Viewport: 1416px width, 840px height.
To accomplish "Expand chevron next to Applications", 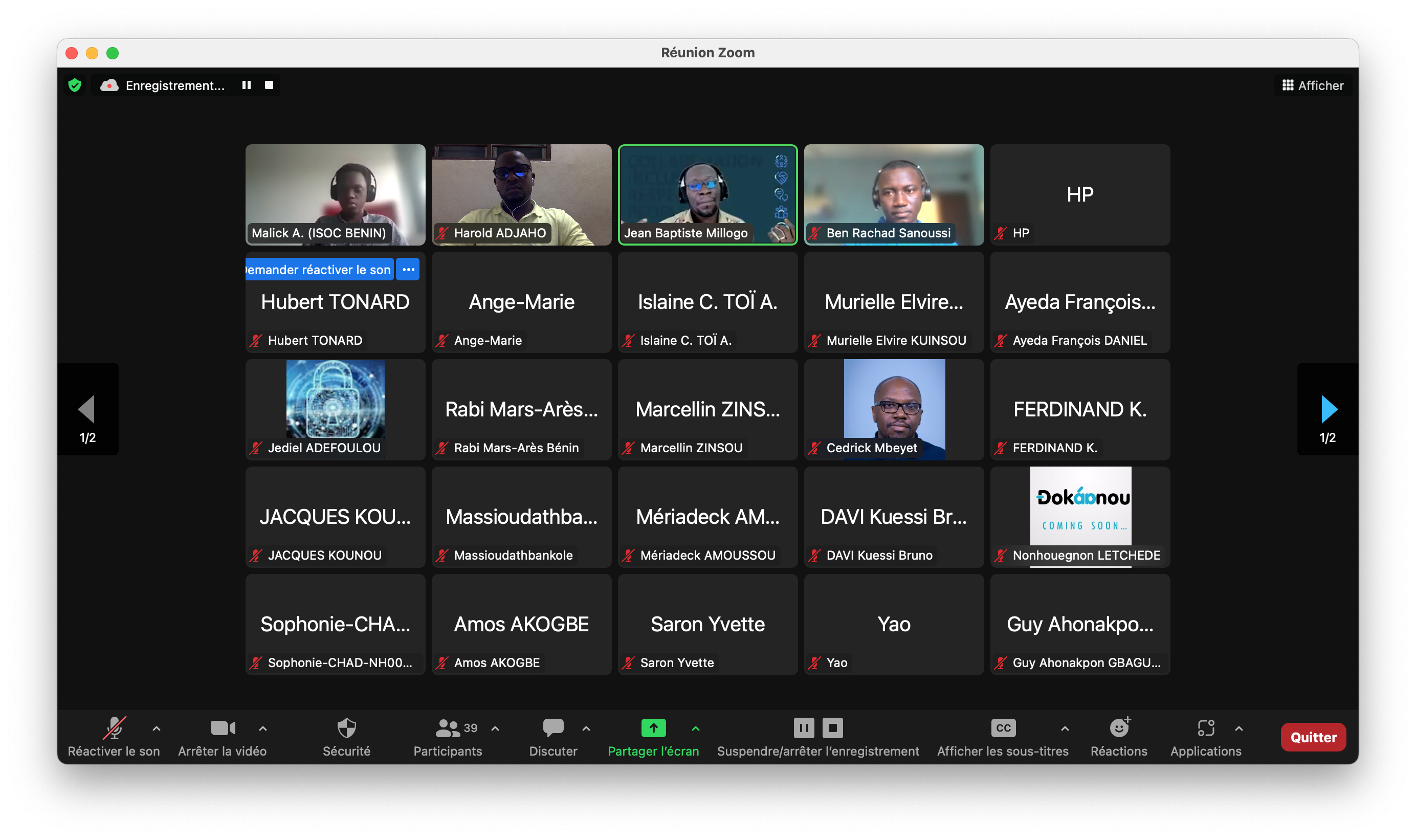I will (1239, 728).
